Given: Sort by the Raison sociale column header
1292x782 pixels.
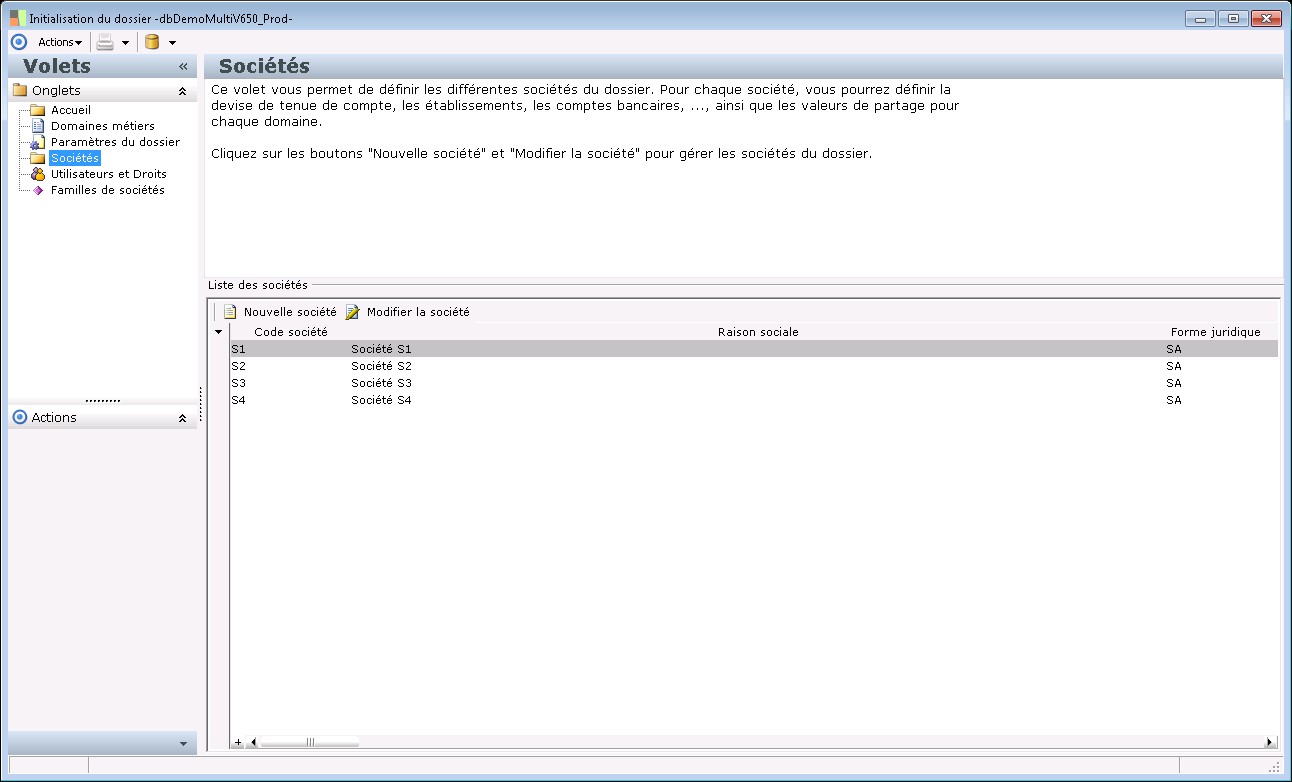Looking at the screenshot, I should coord(758,332).
